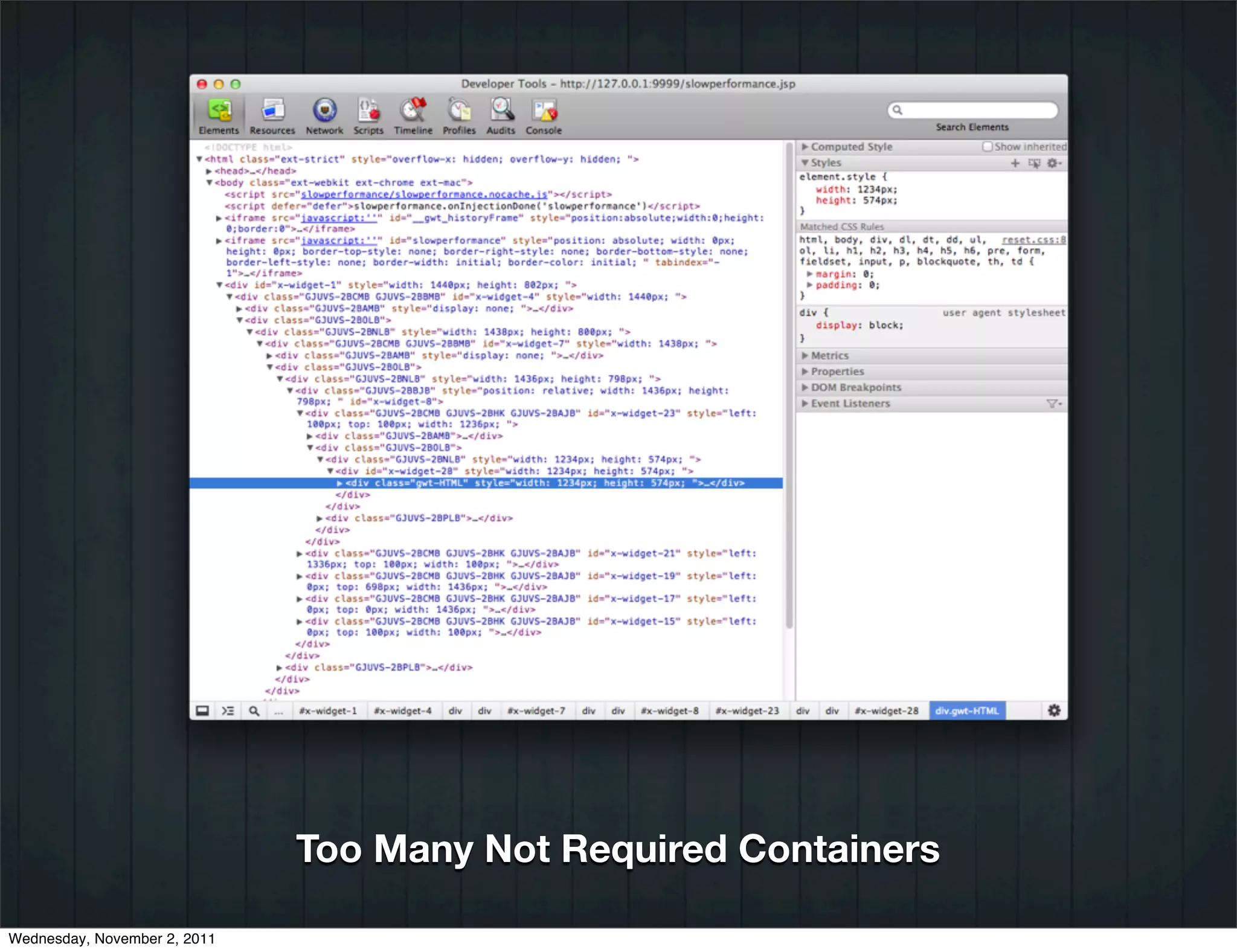
Task: Select #x-widget-8 breadcrumb
Action: 670,711
